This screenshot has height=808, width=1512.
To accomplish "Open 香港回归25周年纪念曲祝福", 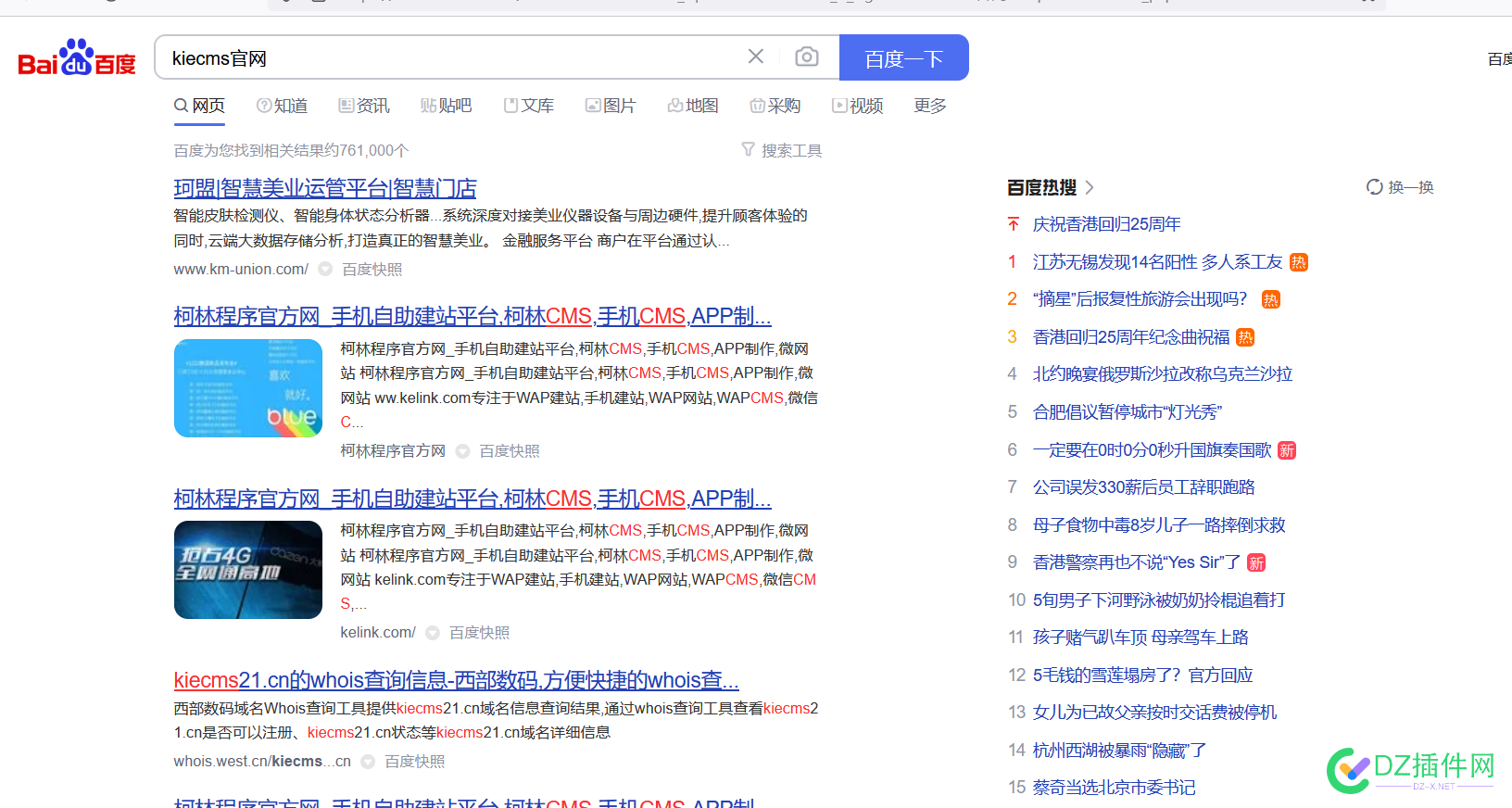I will coord(1131,337).
